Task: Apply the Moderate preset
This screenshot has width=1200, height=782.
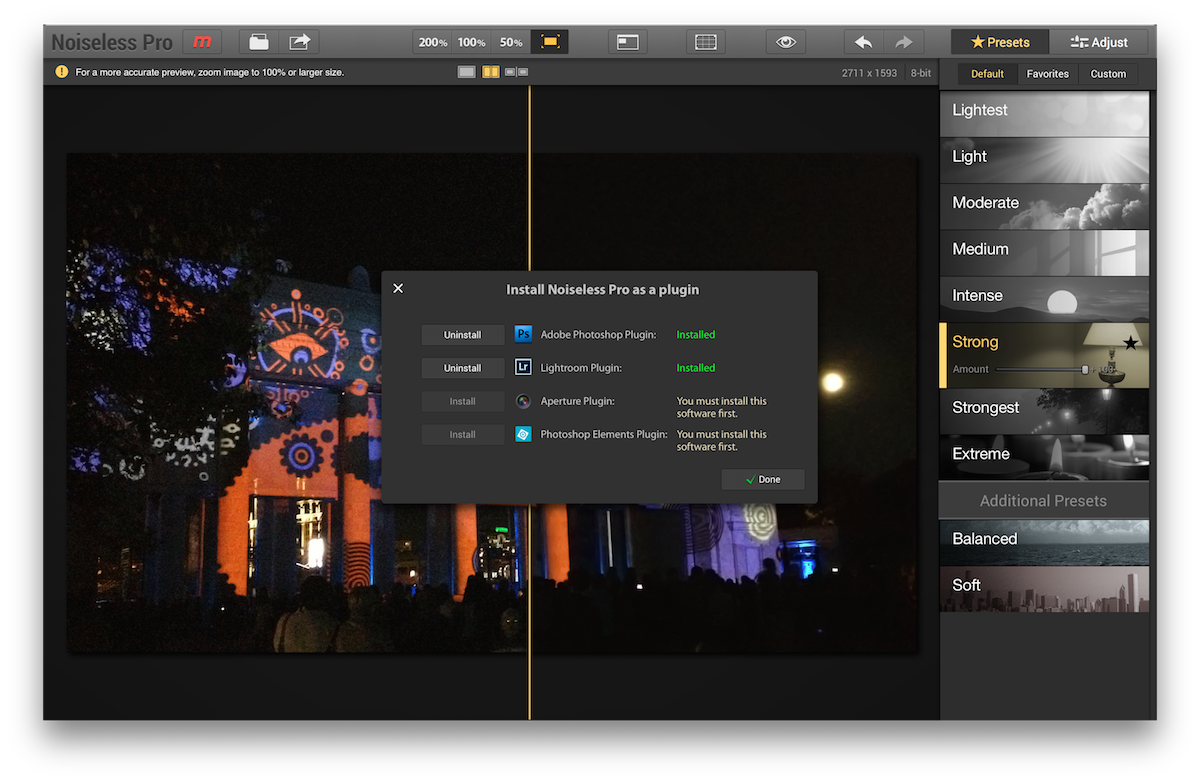Action: tap(1044, 206)
